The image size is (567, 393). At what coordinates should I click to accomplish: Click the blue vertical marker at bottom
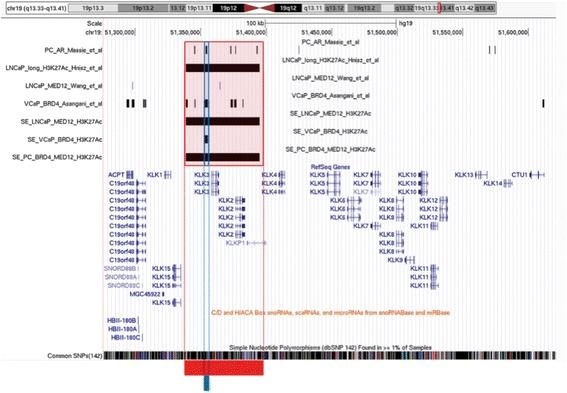coord(206,383)
